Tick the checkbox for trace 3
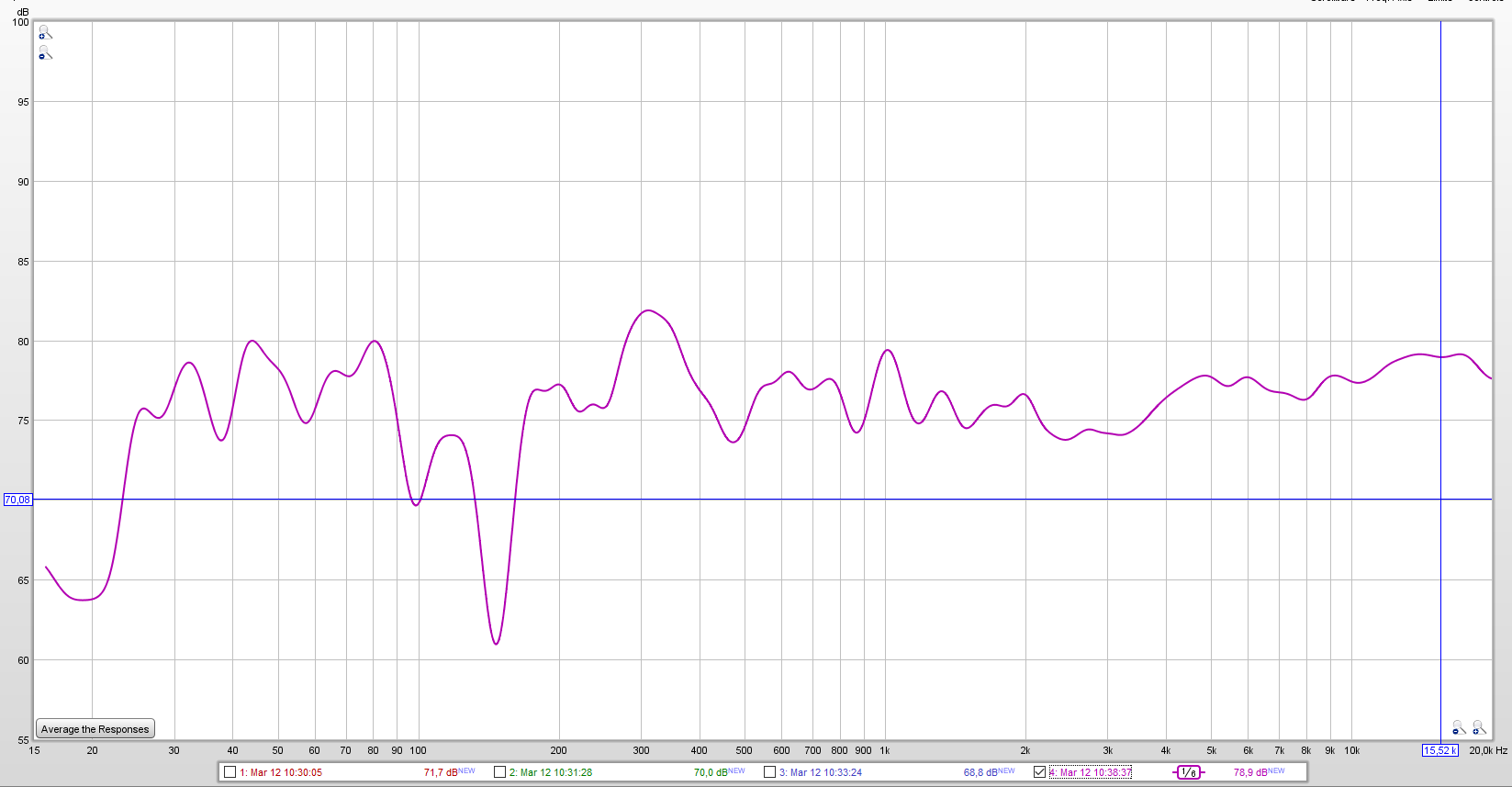1512x787 pixels. click(x=770, y=772)
